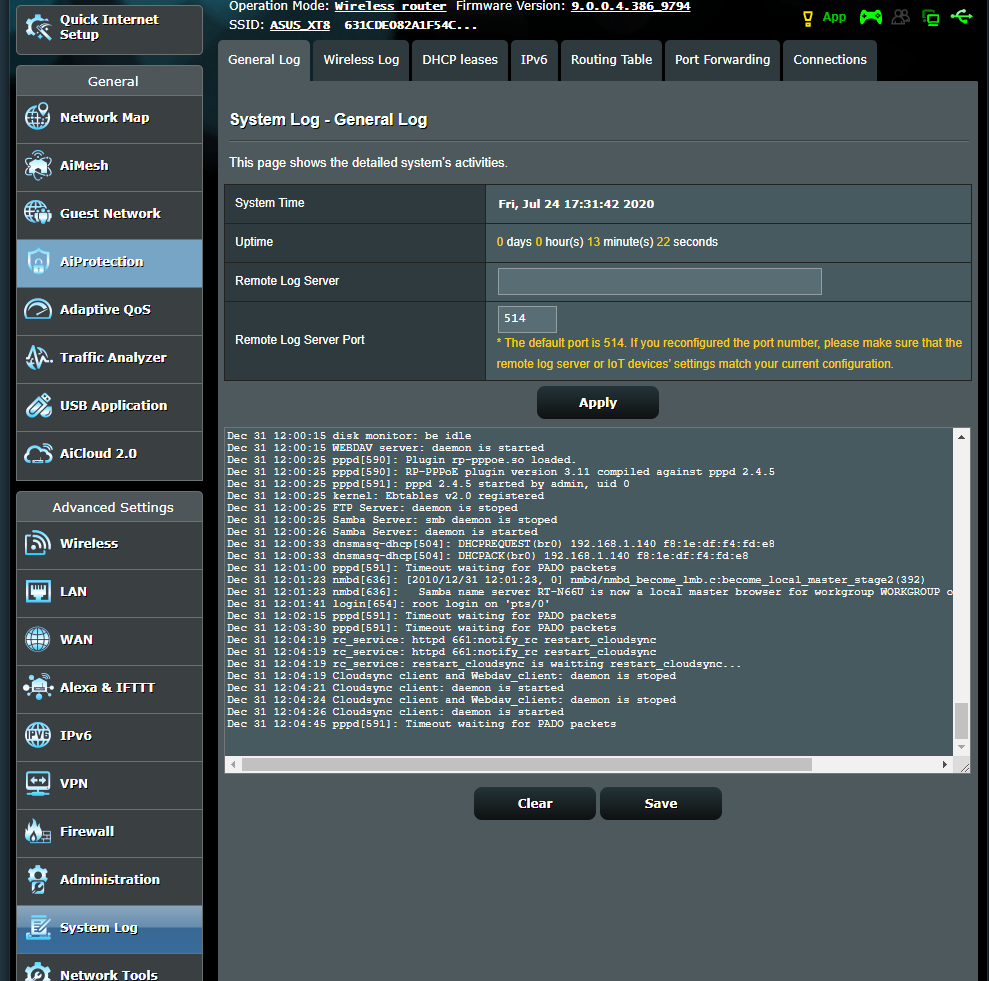This screenshot has width=989, height=981.
Task: Click the Save log button
Action: tap(661, 803)
